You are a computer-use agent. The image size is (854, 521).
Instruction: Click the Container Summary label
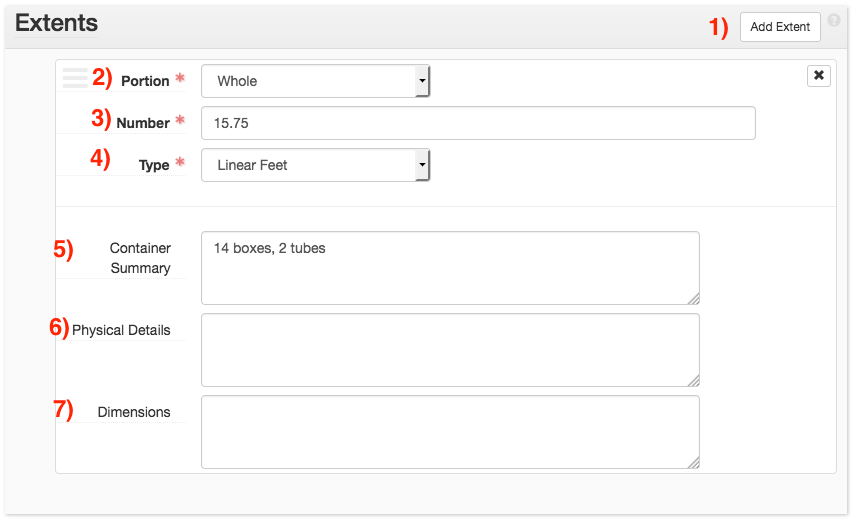click(140, 258)
